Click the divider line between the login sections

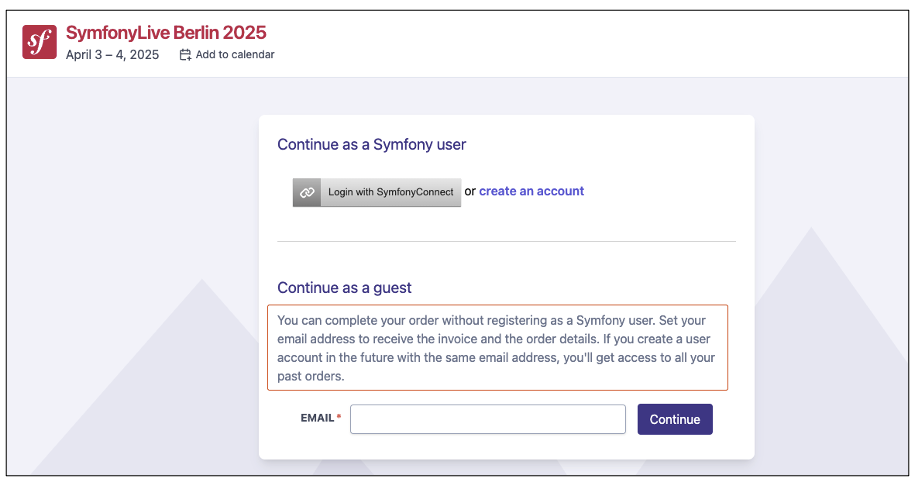tap(506, 241)
